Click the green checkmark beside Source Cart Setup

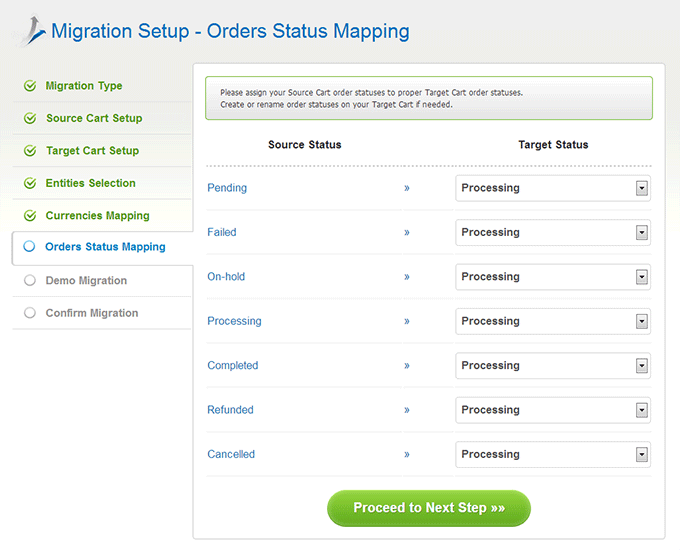(x=30, y=118)
